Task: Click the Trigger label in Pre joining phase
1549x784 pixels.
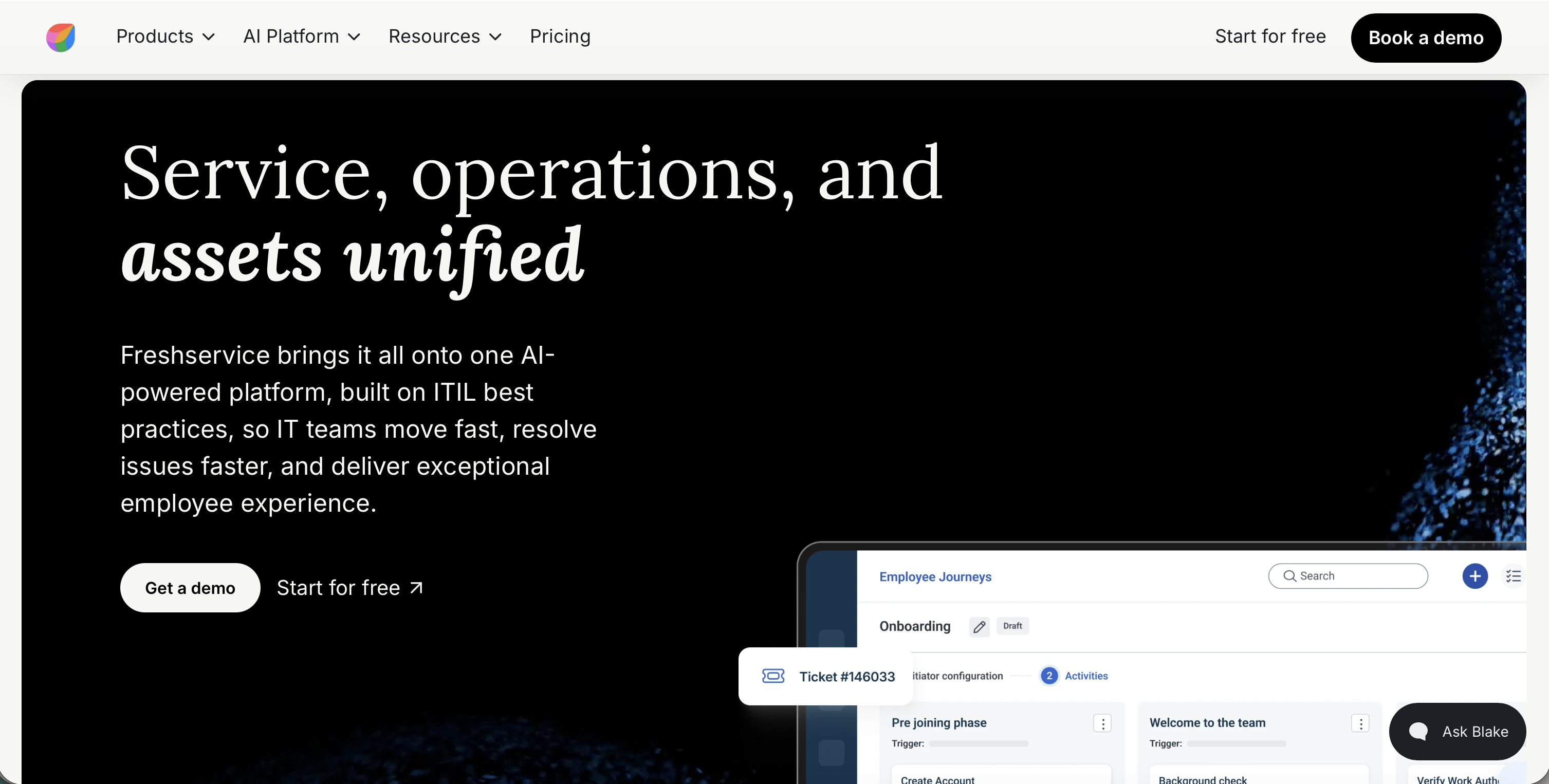Action: [x=908, y=744]
